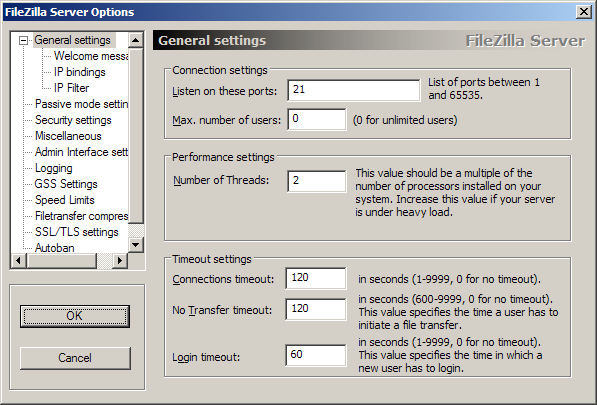Select Passive mode settings
597x405 pixels.
pyautogui.click(x=81, y=104)
